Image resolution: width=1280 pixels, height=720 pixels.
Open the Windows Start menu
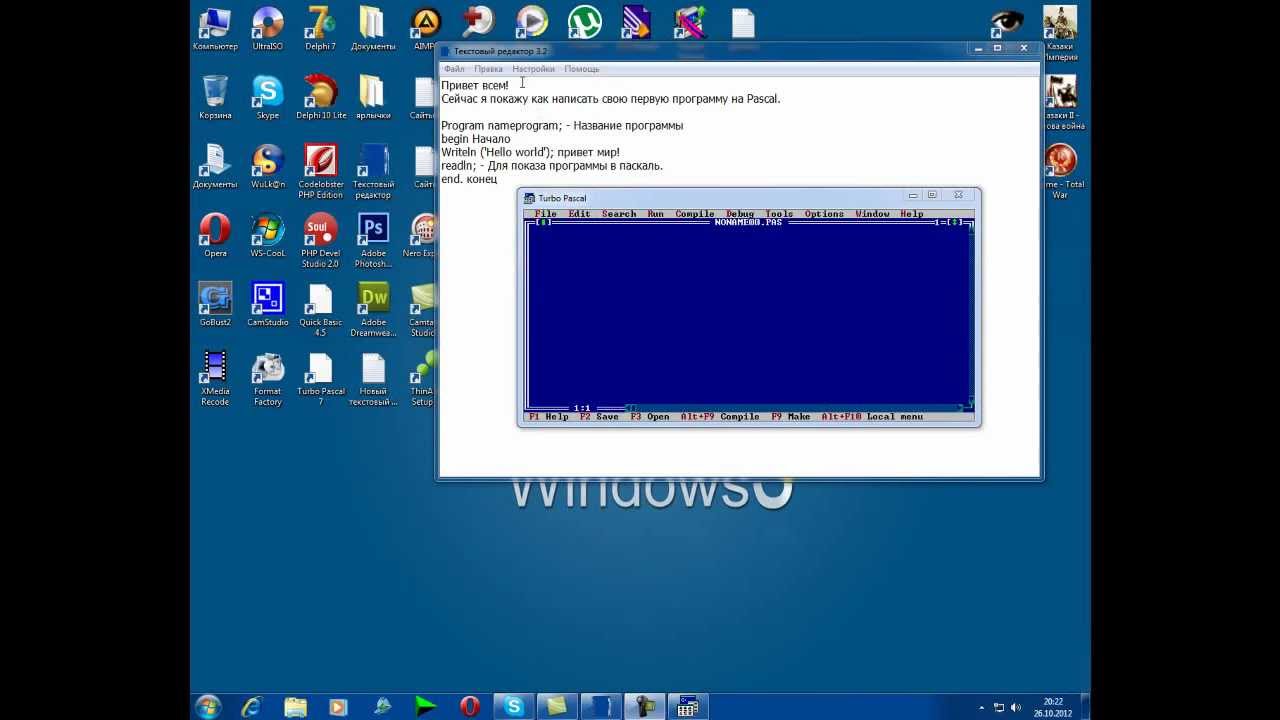[208, 706]
